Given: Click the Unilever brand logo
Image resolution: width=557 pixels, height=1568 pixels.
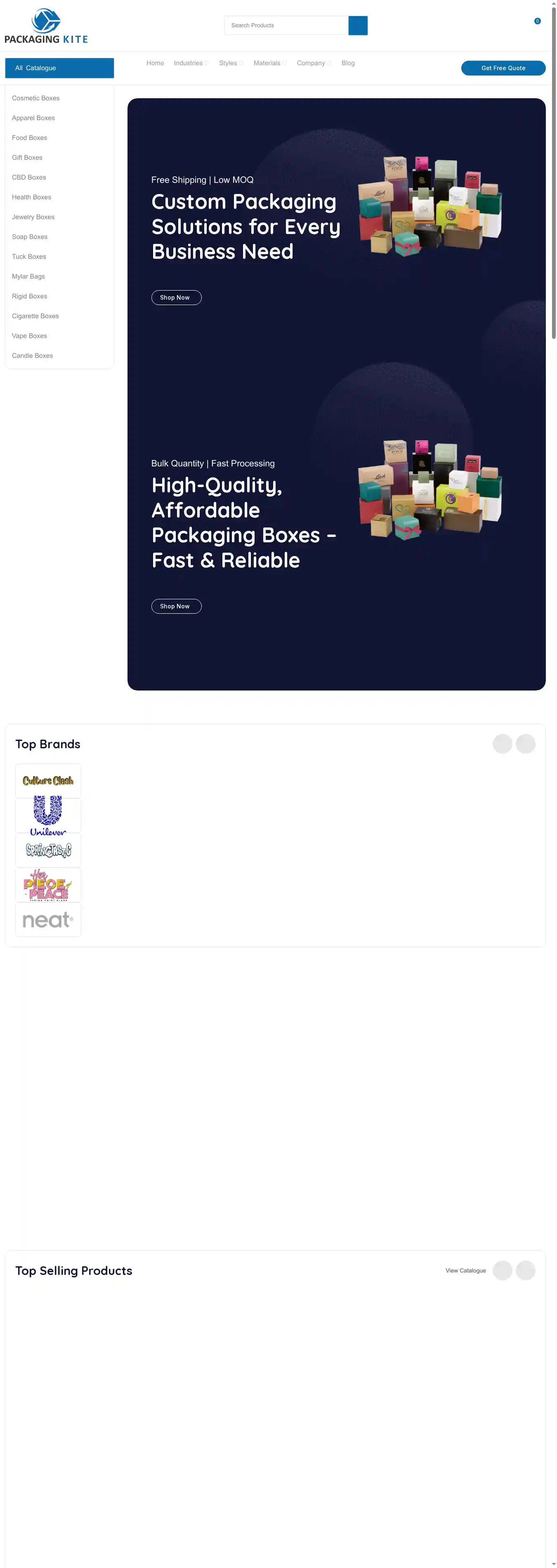Looking at the screenshot, I should coord(48,816).
